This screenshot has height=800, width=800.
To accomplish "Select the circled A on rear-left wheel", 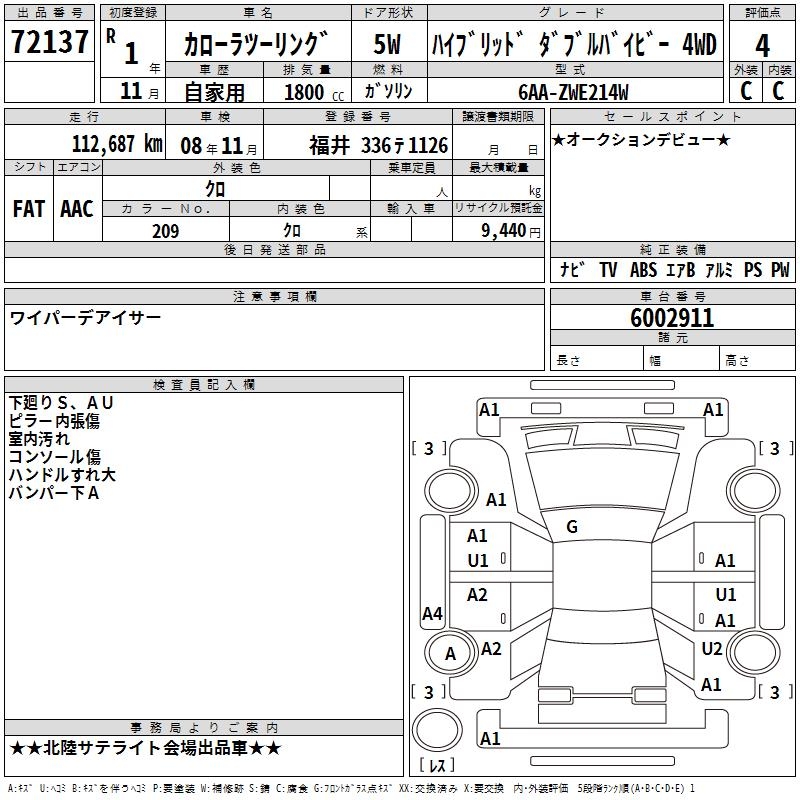I will 450,653.
